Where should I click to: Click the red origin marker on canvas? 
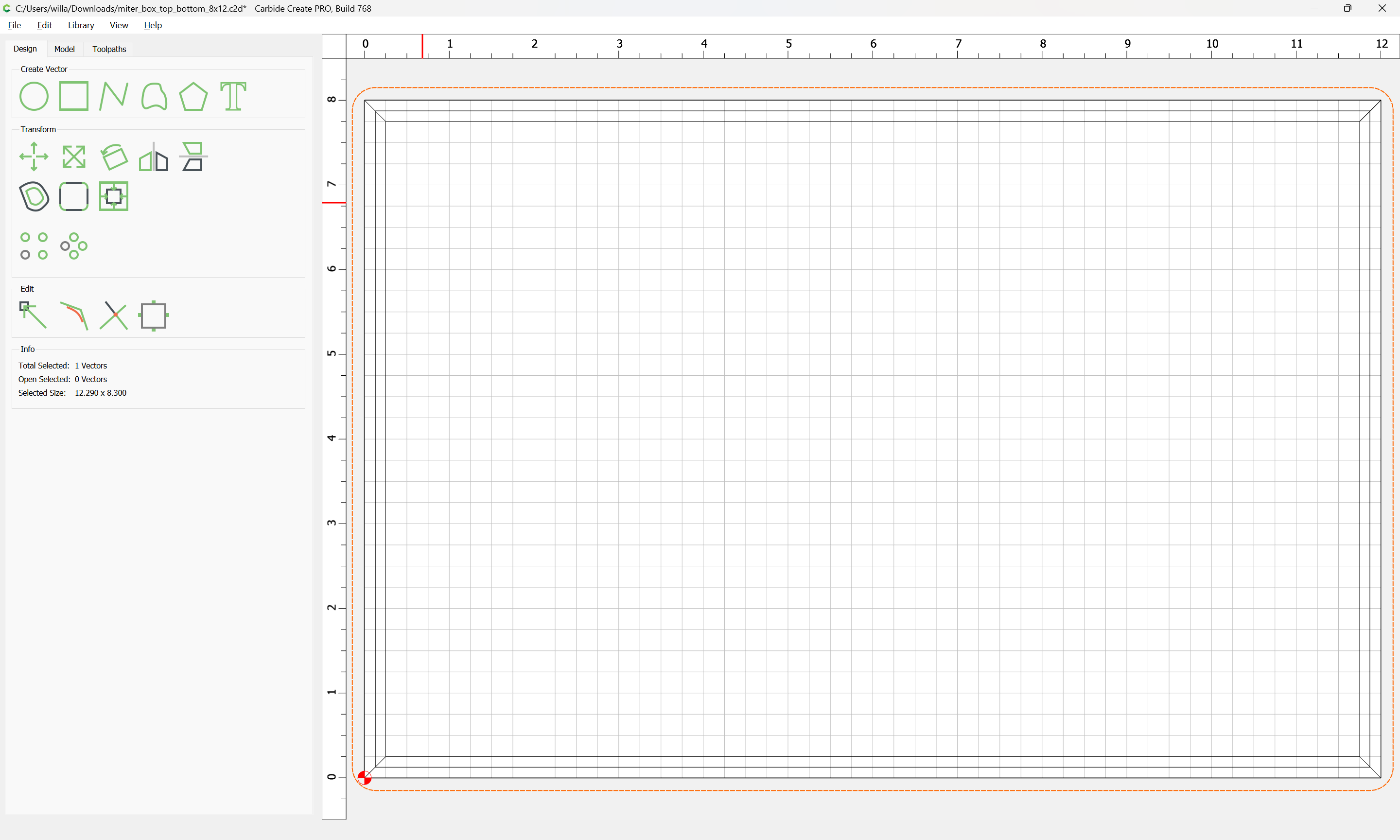(x=365, y=778)
